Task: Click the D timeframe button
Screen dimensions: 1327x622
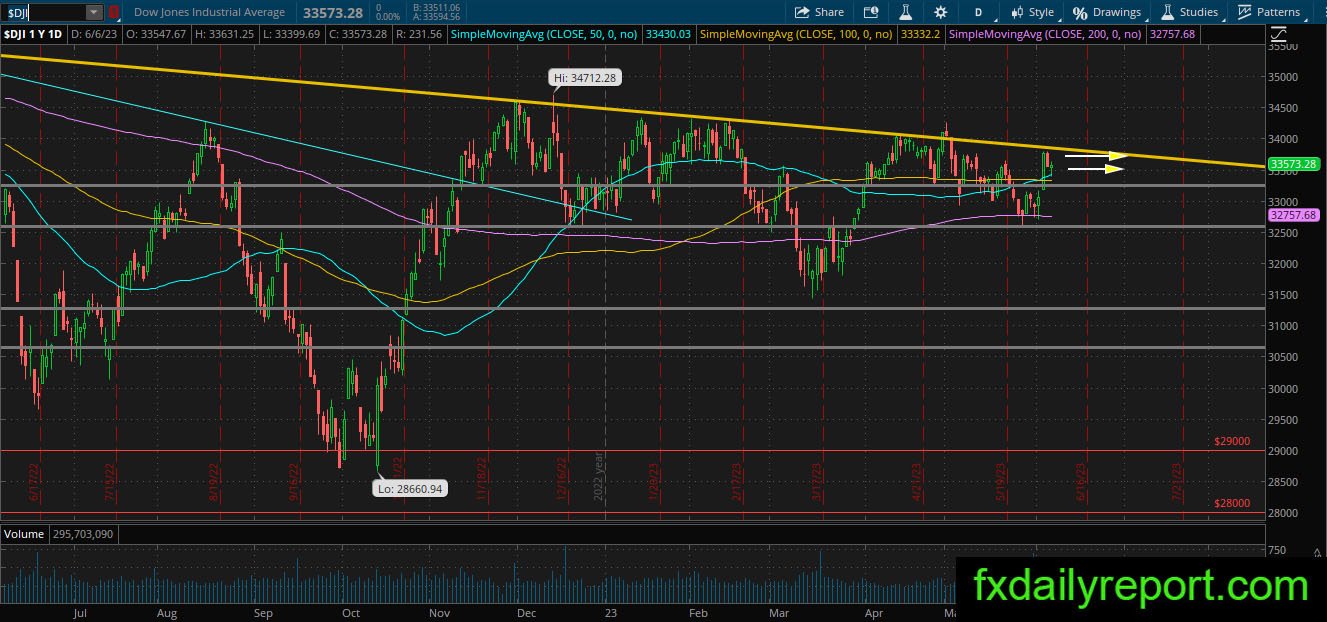Action: pyautogui.click(x=978, y=12)
